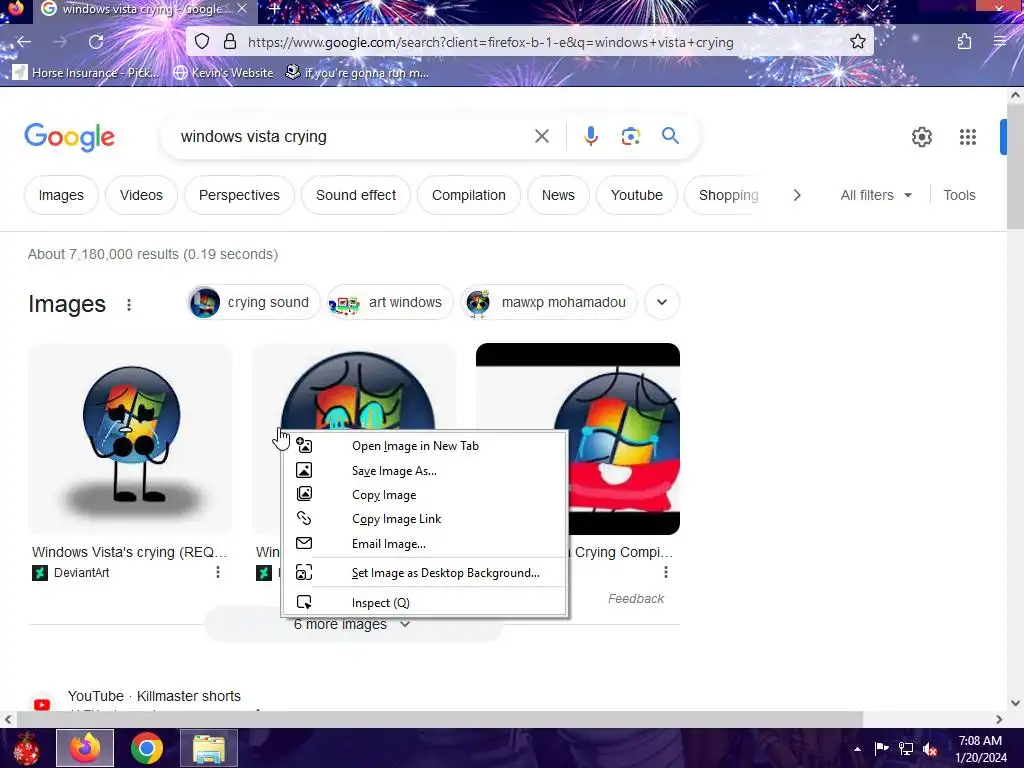Select Copy Image from context menu
The width and height of the screenshot is (1024, 768).
[424, 495]
